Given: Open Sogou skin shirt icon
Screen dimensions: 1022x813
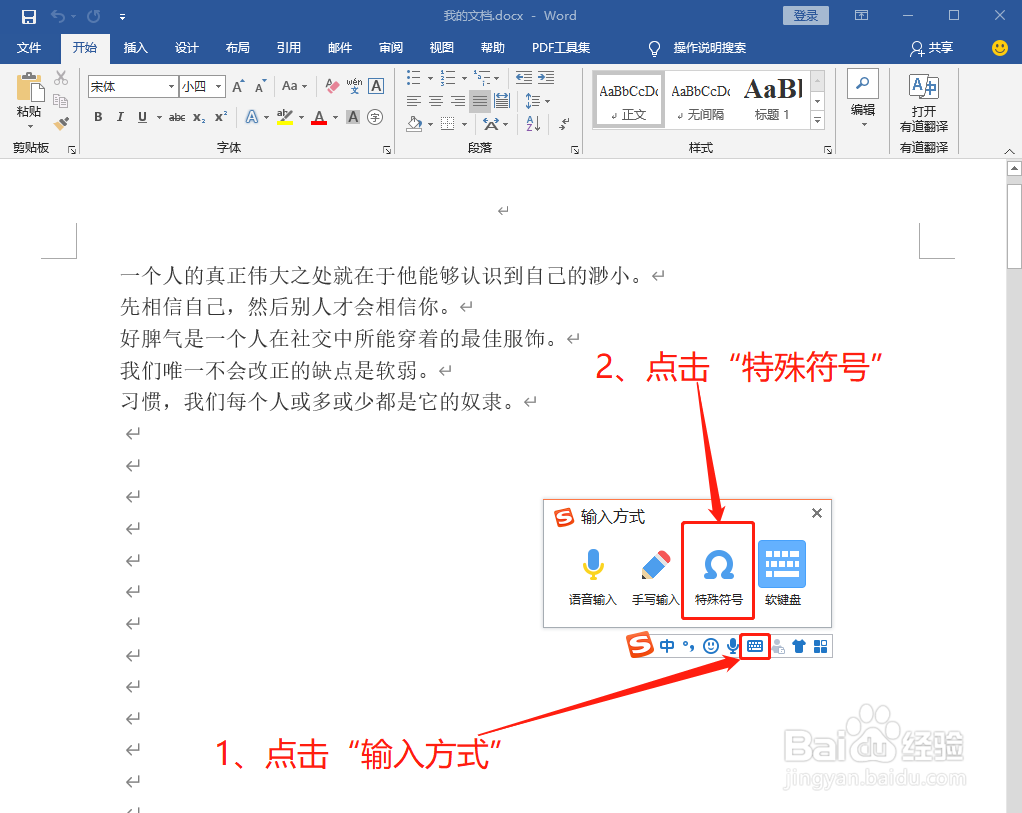Looking at the screenshot, I should point(799,646).
